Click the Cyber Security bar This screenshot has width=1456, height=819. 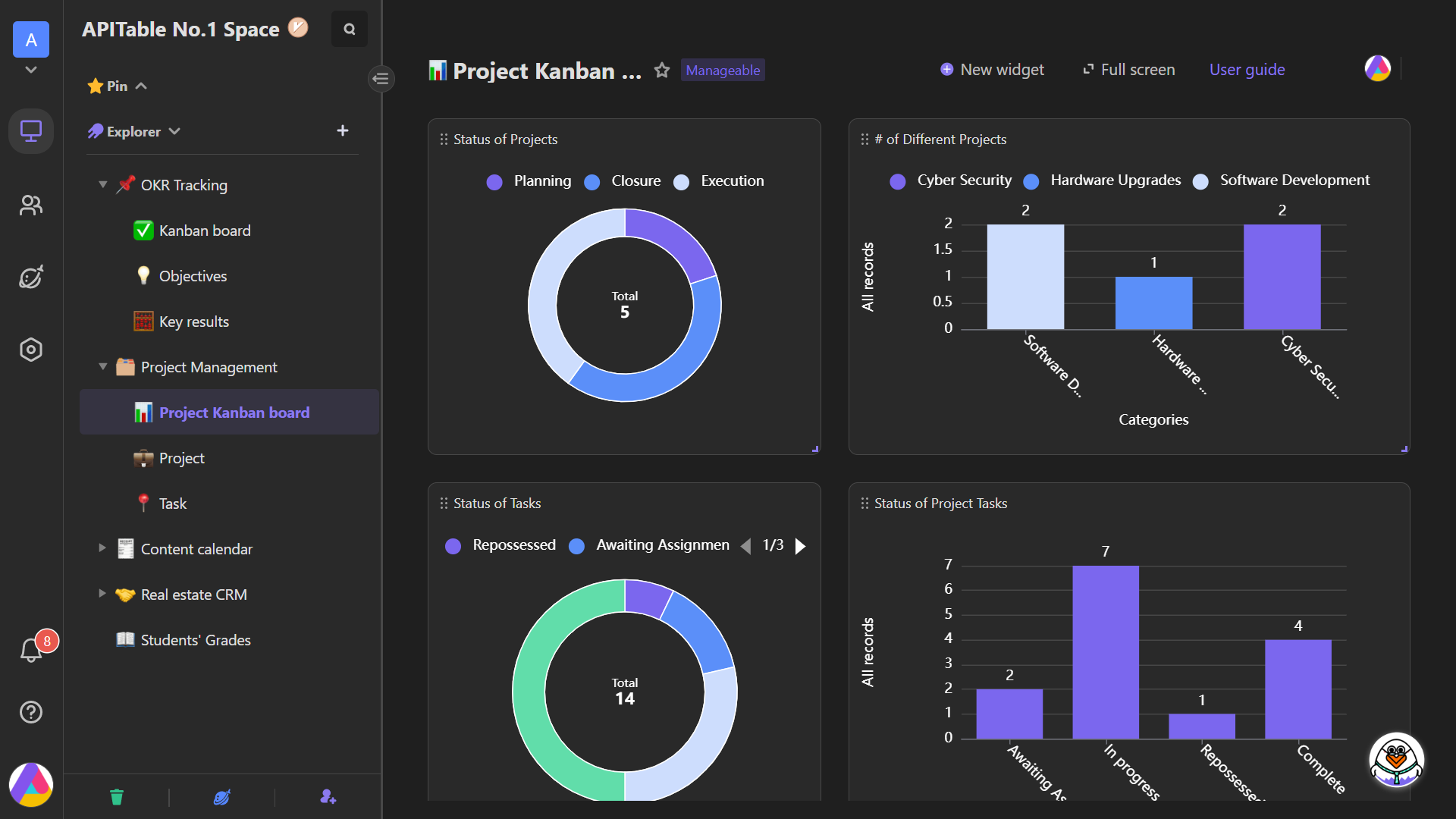(x=1282, y=277)
